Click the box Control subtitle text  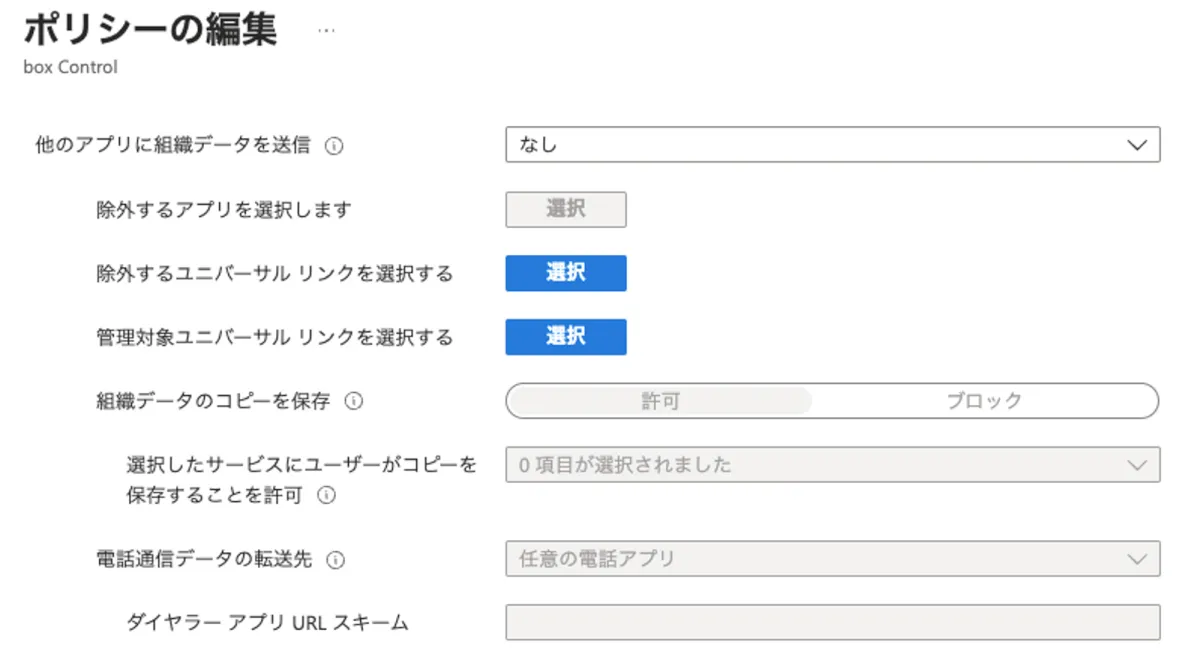click(x=70, y=68)
